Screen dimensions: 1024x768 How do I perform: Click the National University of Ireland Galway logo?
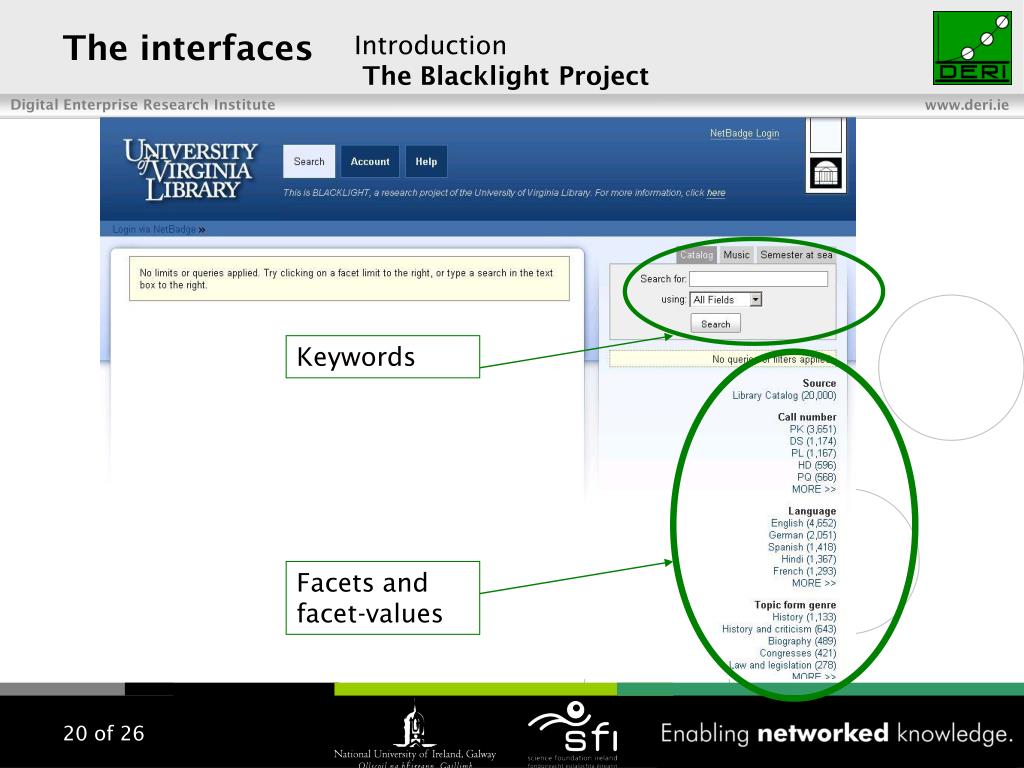point(415,735)
